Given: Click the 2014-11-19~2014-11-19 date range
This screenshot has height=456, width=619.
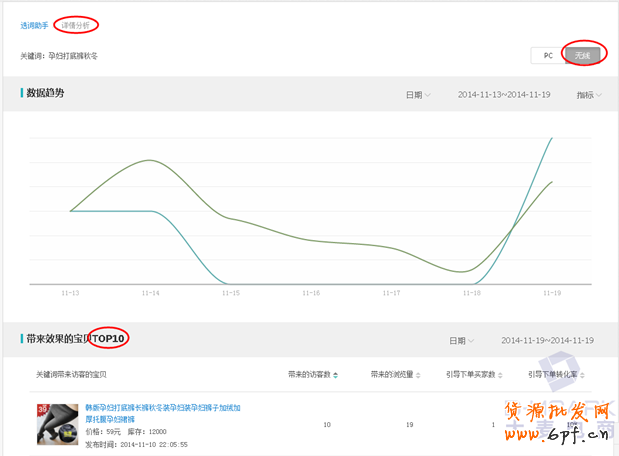Looking at the screenshot, I should pyautogui.click(x=547, y=340).
